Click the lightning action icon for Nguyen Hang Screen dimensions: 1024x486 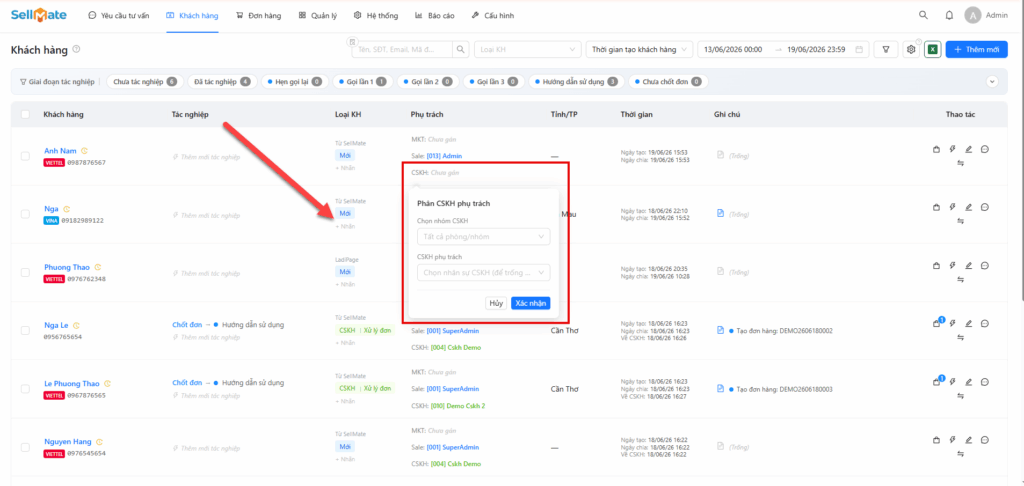coord(952,440)
